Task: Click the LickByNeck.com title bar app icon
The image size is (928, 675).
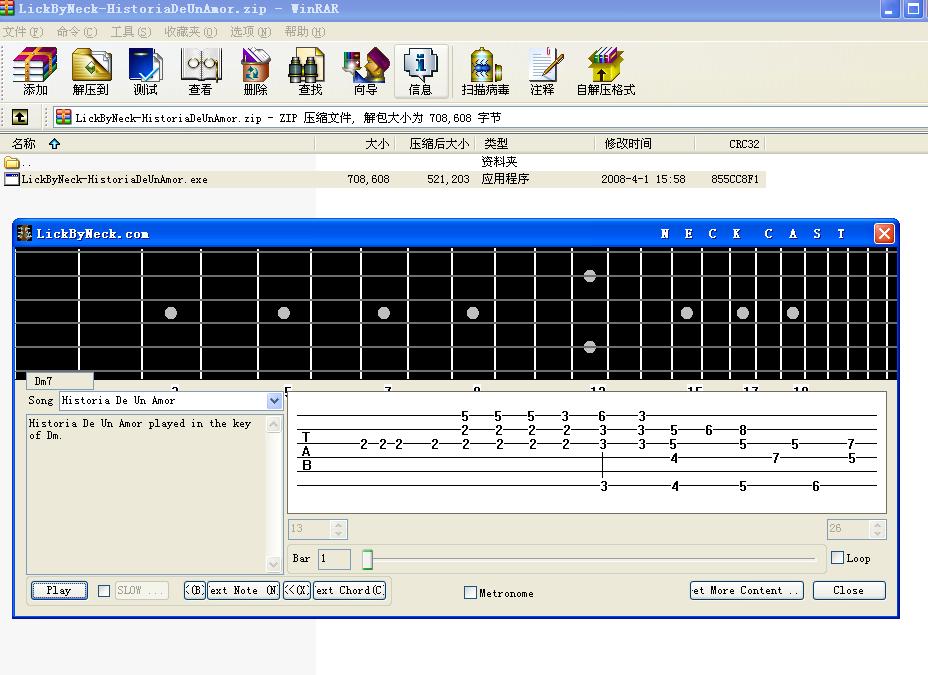Action: click(24, 233)
